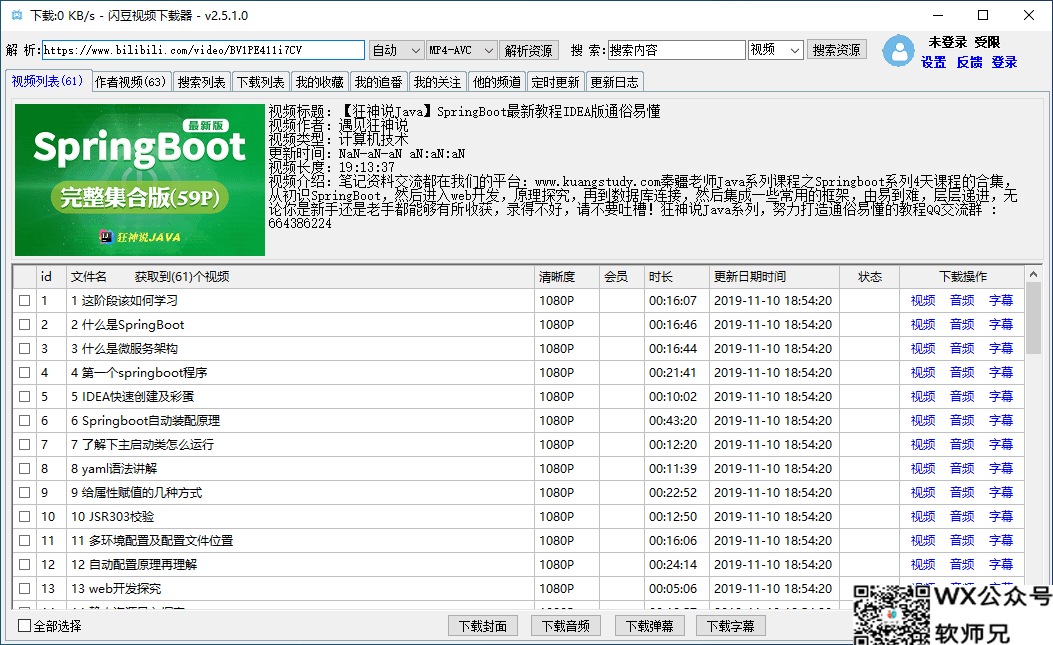
Task: Open 设置 settings
Action: pos(934,62)
